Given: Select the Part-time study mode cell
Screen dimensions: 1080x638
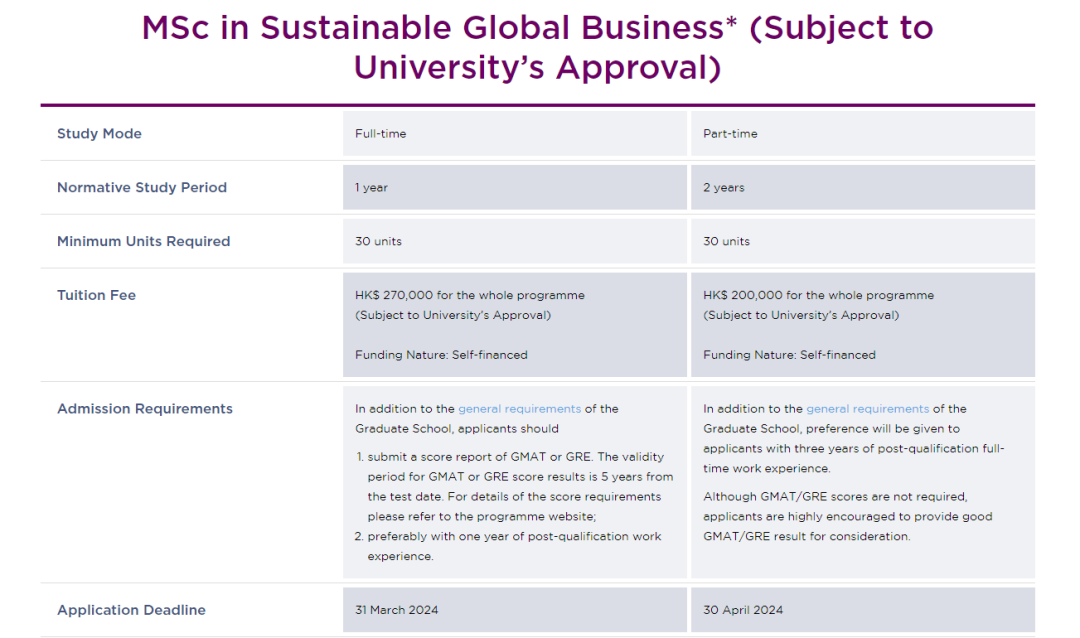Looking at the screenshot, I should click(x=729, y=134).
